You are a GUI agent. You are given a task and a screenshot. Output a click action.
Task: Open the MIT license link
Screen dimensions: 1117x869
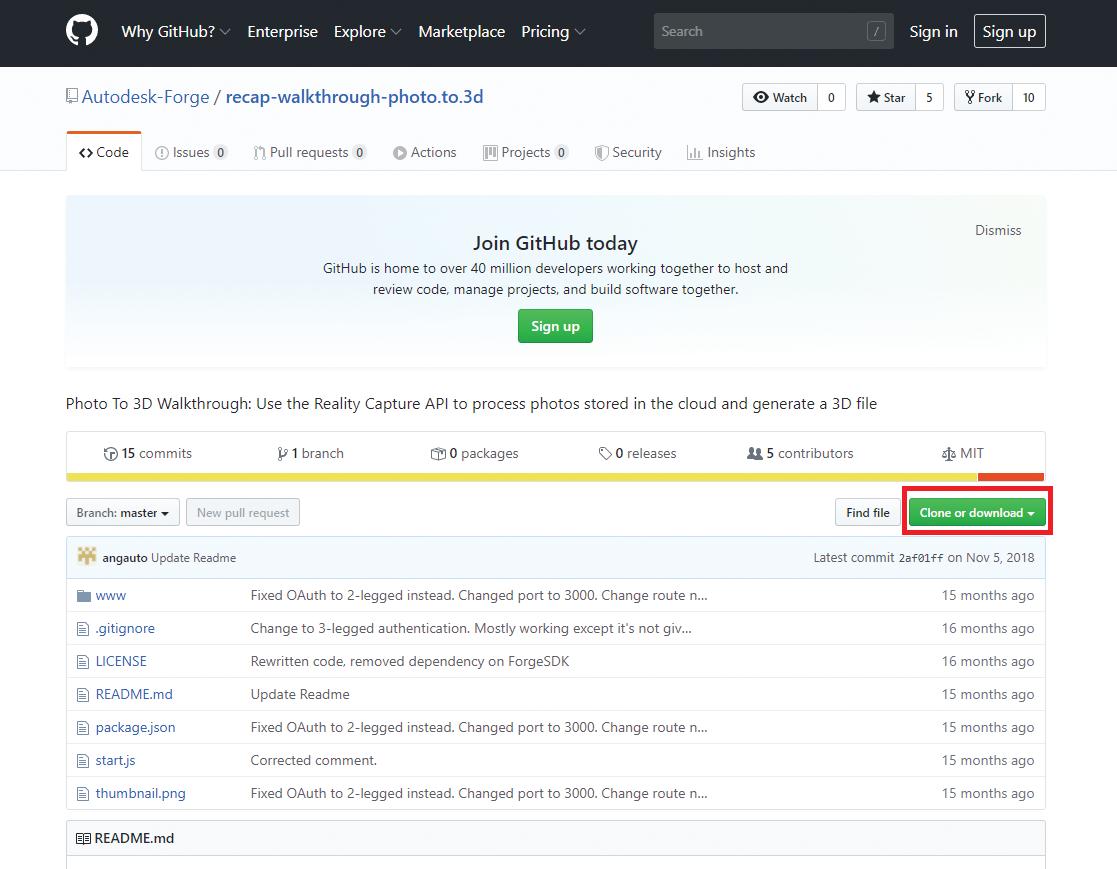coord(962,453)
